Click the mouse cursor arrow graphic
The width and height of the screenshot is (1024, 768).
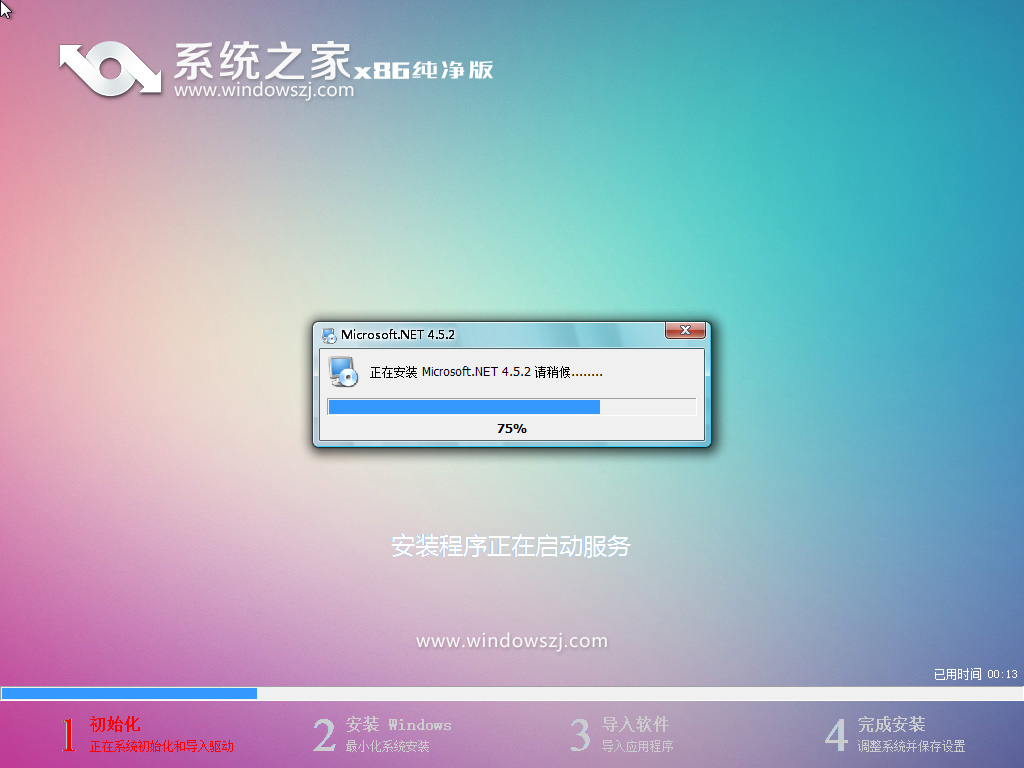pos(8,10)
